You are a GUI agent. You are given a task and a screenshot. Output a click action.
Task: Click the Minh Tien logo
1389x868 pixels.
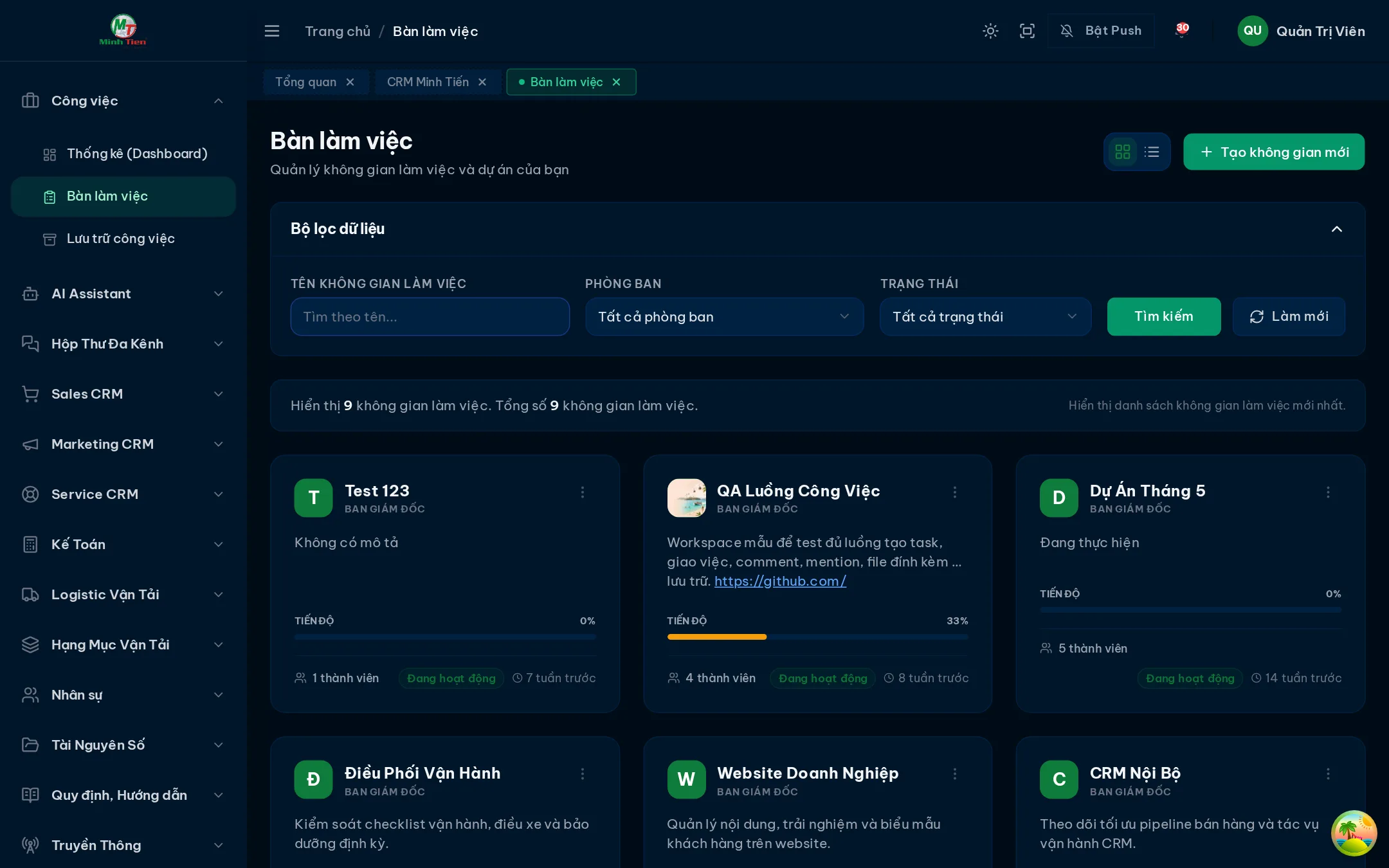tap(123, 30)
